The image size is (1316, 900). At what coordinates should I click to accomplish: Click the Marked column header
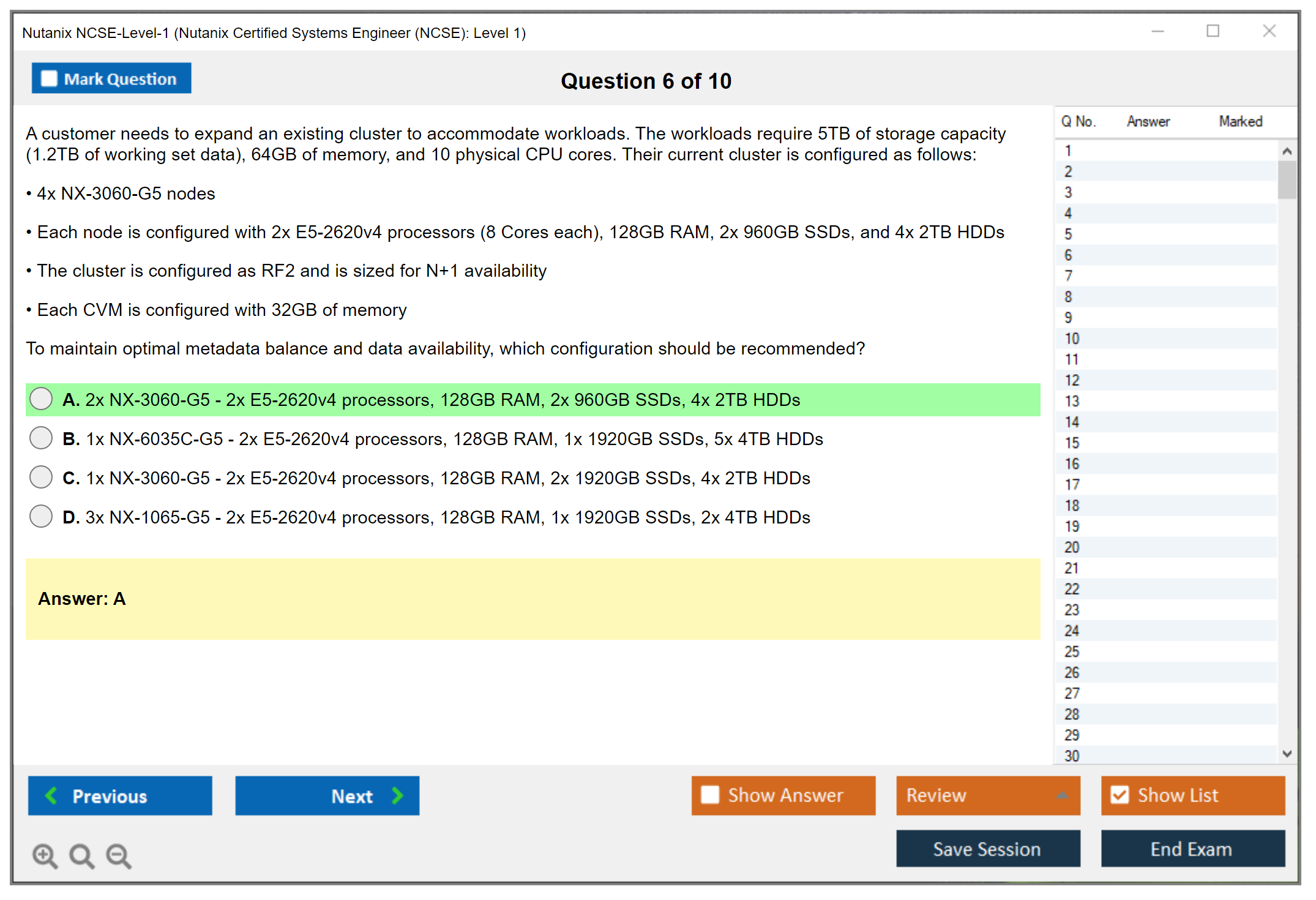(1240, 121)
